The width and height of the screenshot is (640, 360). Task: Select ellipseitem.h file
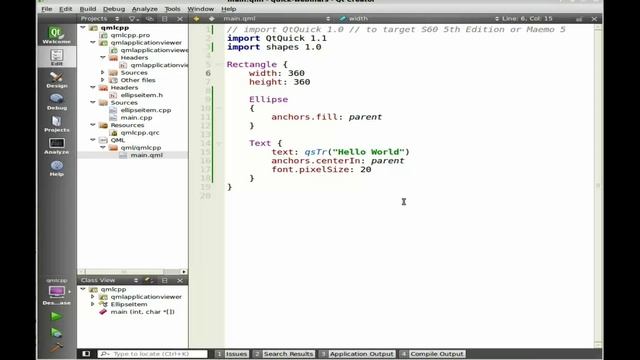(141, 95)
